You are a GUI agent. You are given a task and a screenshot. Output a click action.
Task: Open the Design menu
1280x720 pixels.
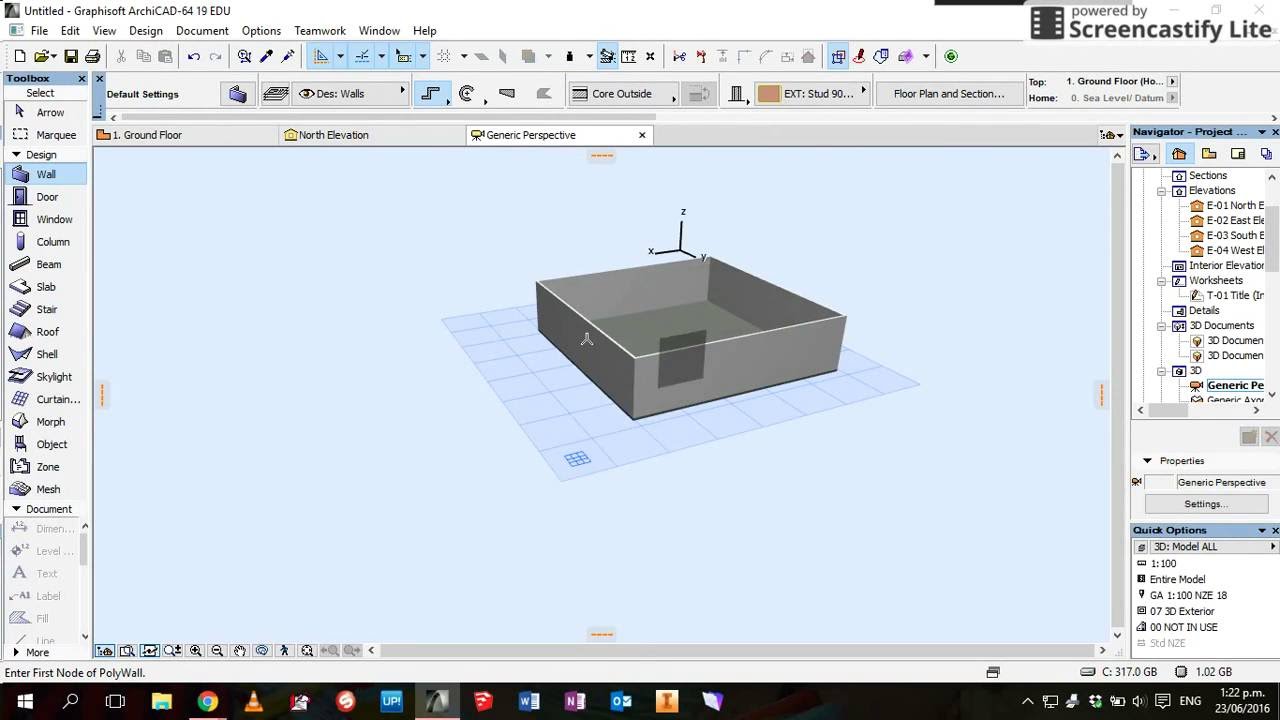(145, 31)
